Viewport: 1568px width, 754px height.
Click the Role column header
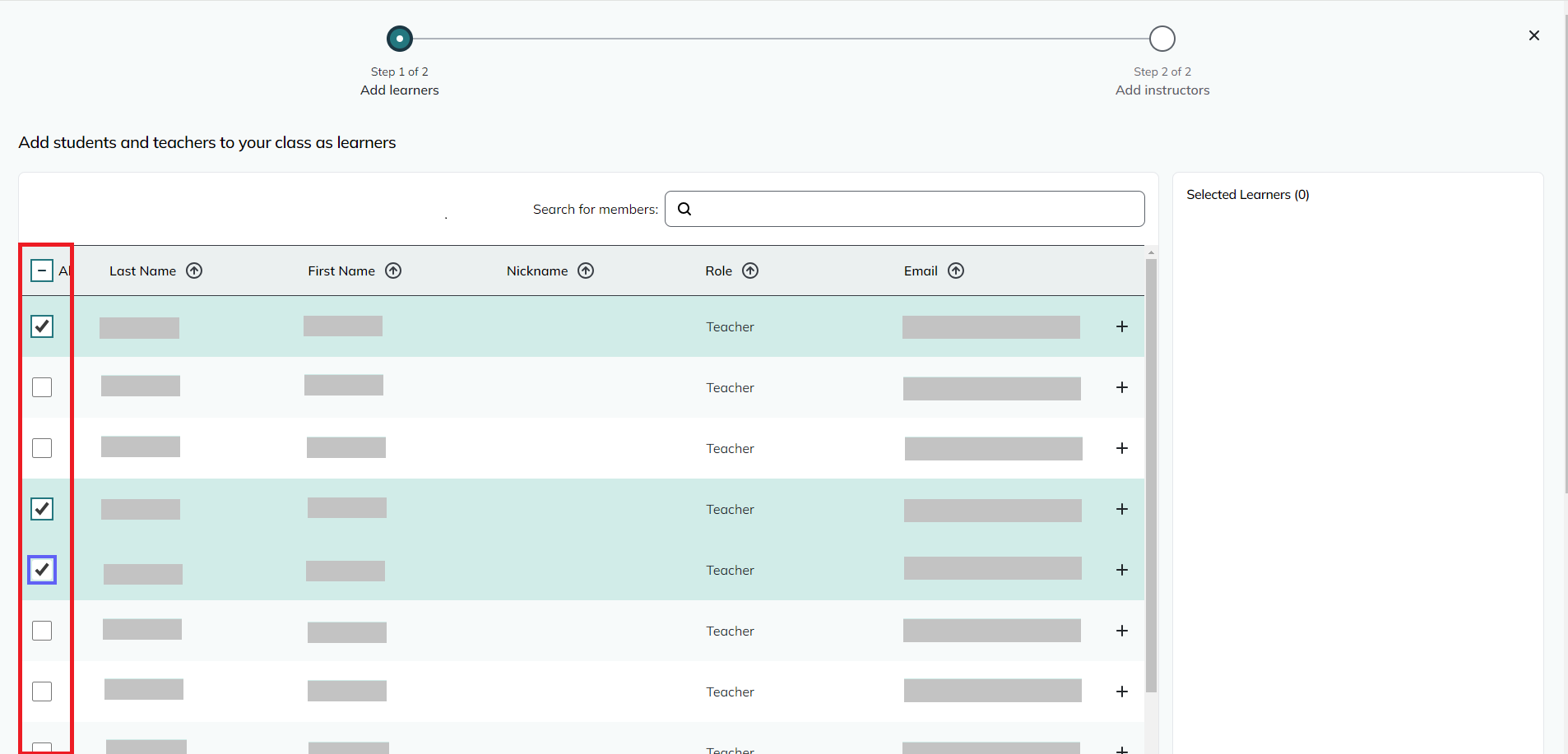pyautogui.click(x=718, y=271)
